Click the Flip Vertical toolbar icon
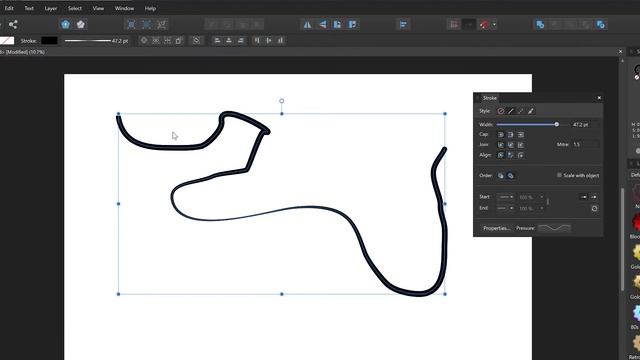Viewport: 640px width, 360px height. (322, 24)
